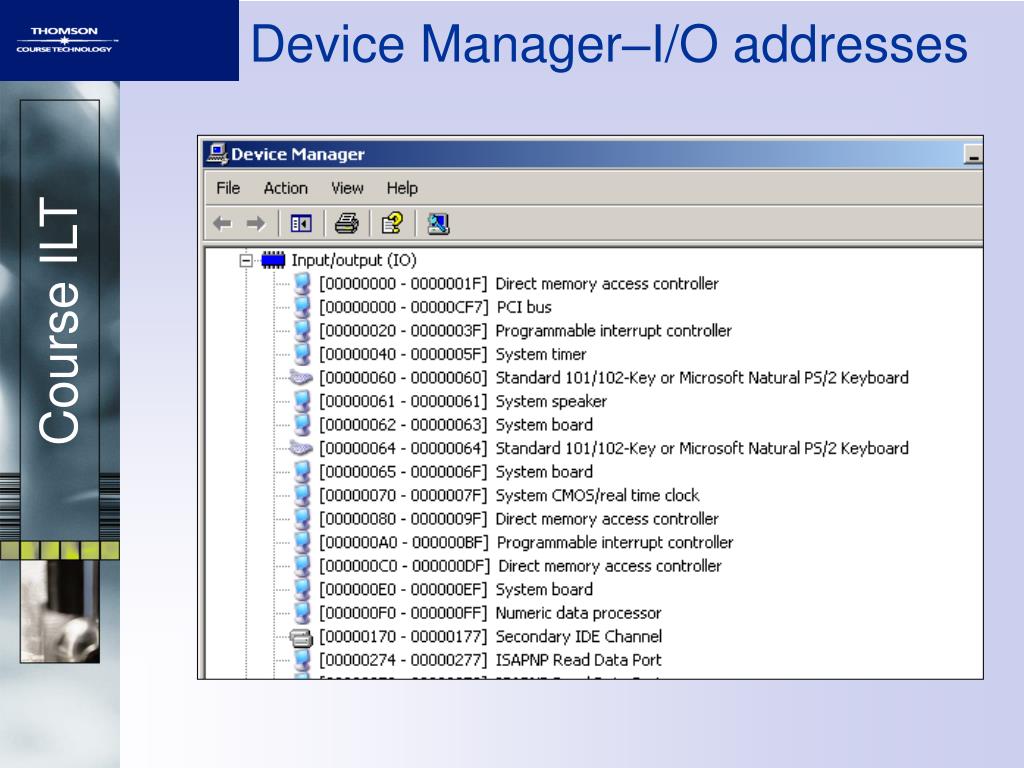
Task: Click the Input/output (IO) chip icon
Action: click(x=273, y=260)
